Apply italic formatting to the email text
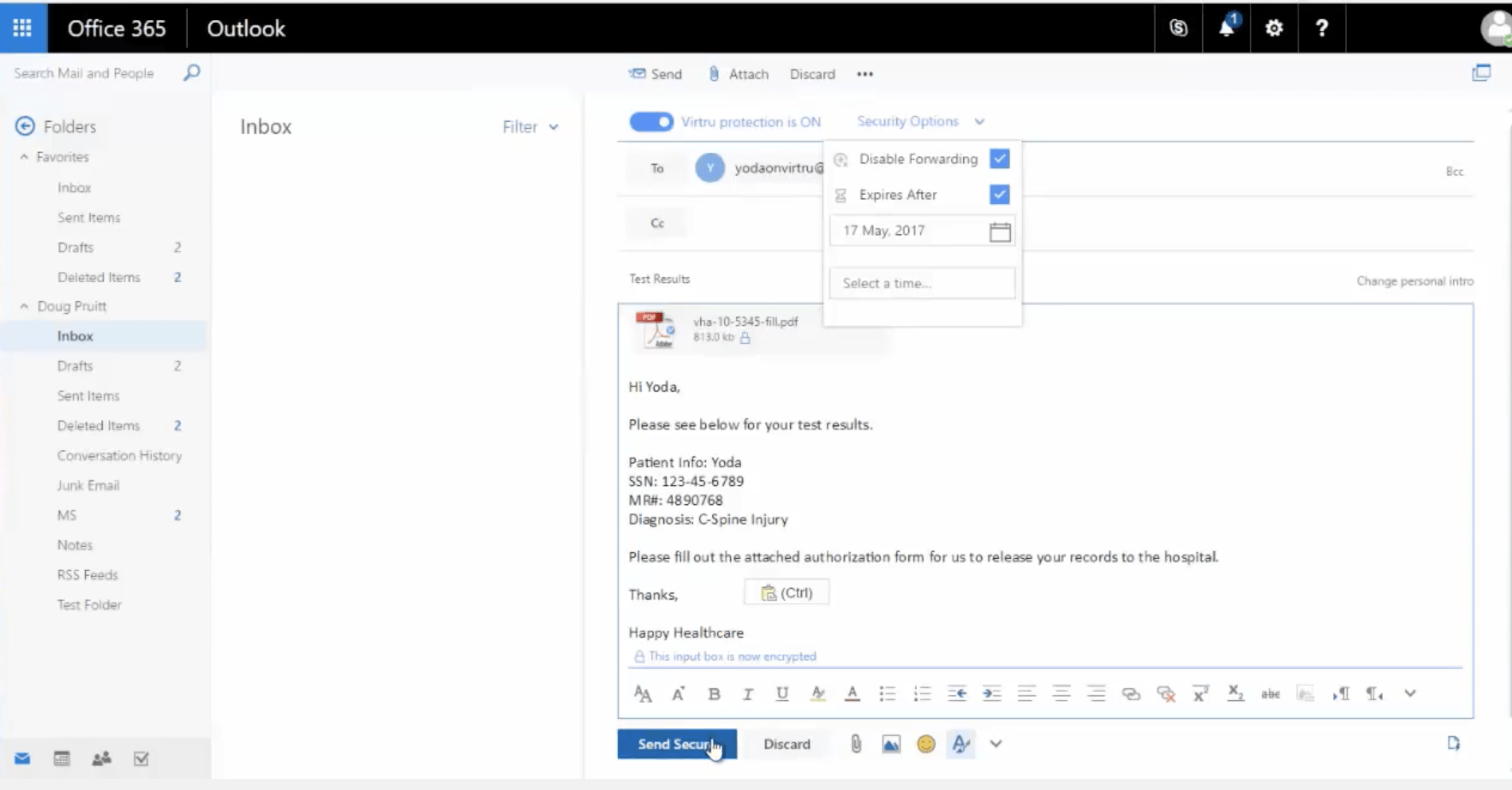 click(748, 694)
